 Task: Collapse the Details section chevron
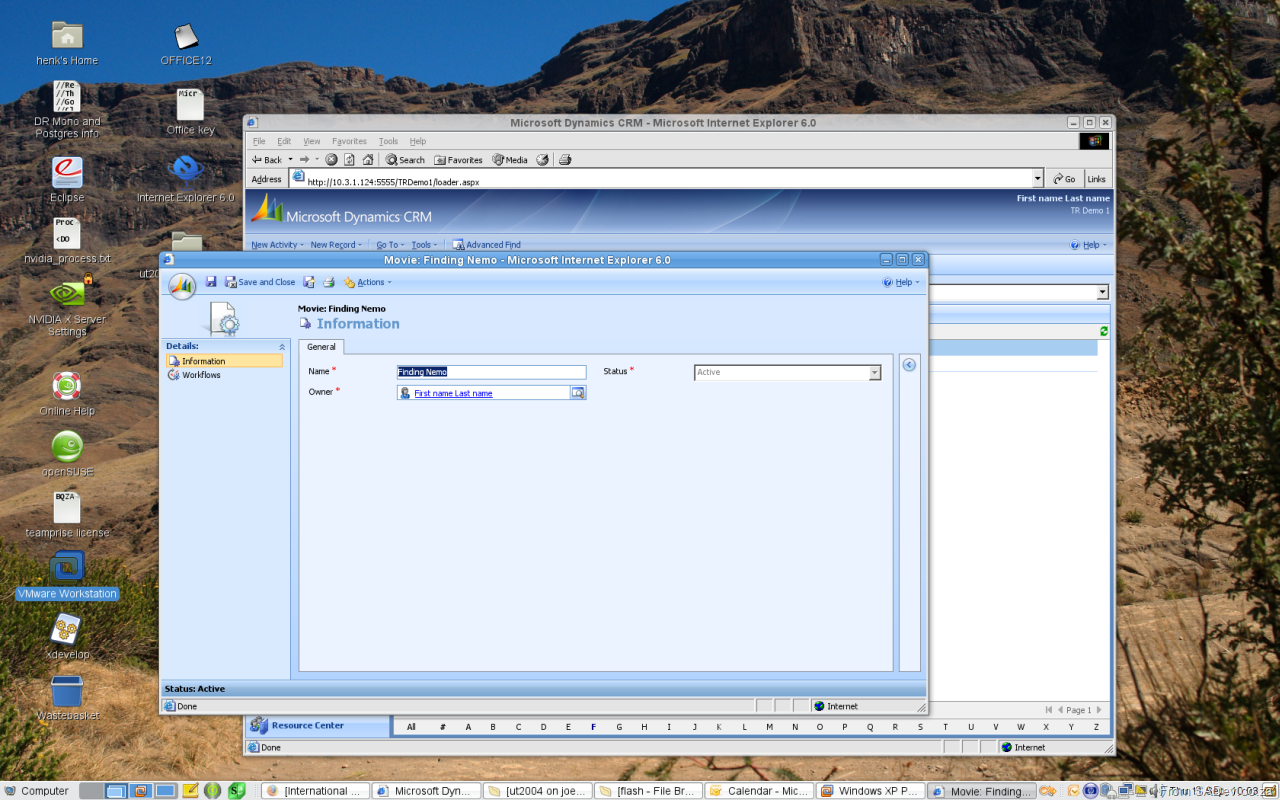281,346
